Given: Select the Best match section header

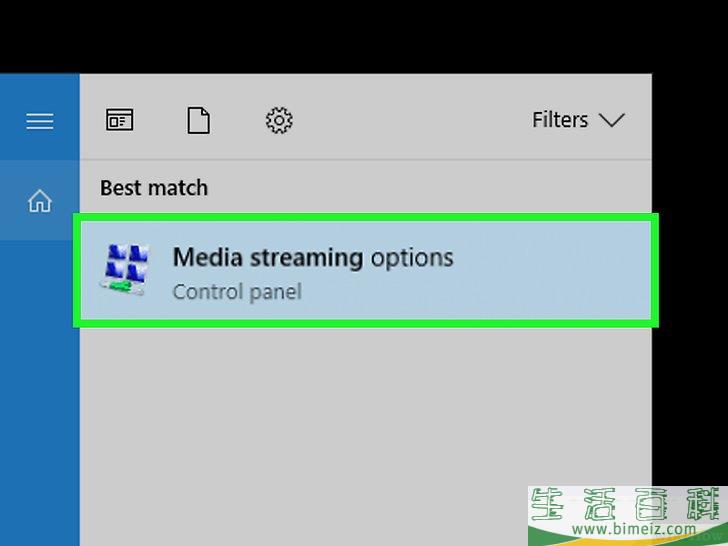Looking at the screenshot, I should click(x=154, y=188).
